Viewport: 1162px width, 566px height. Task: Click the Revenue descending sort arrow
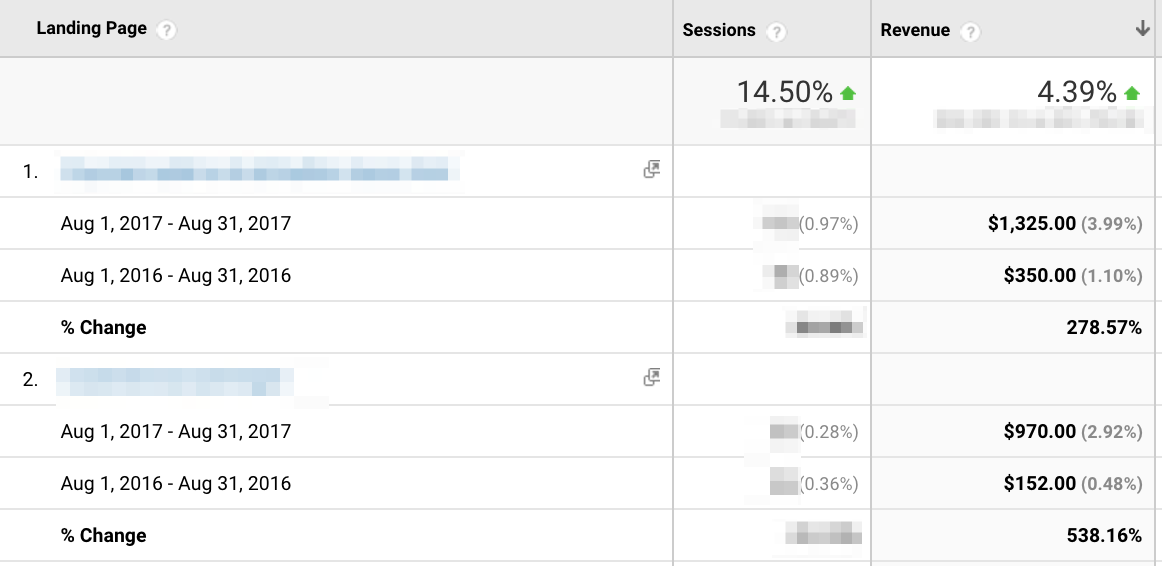[x=1142, y=30]
